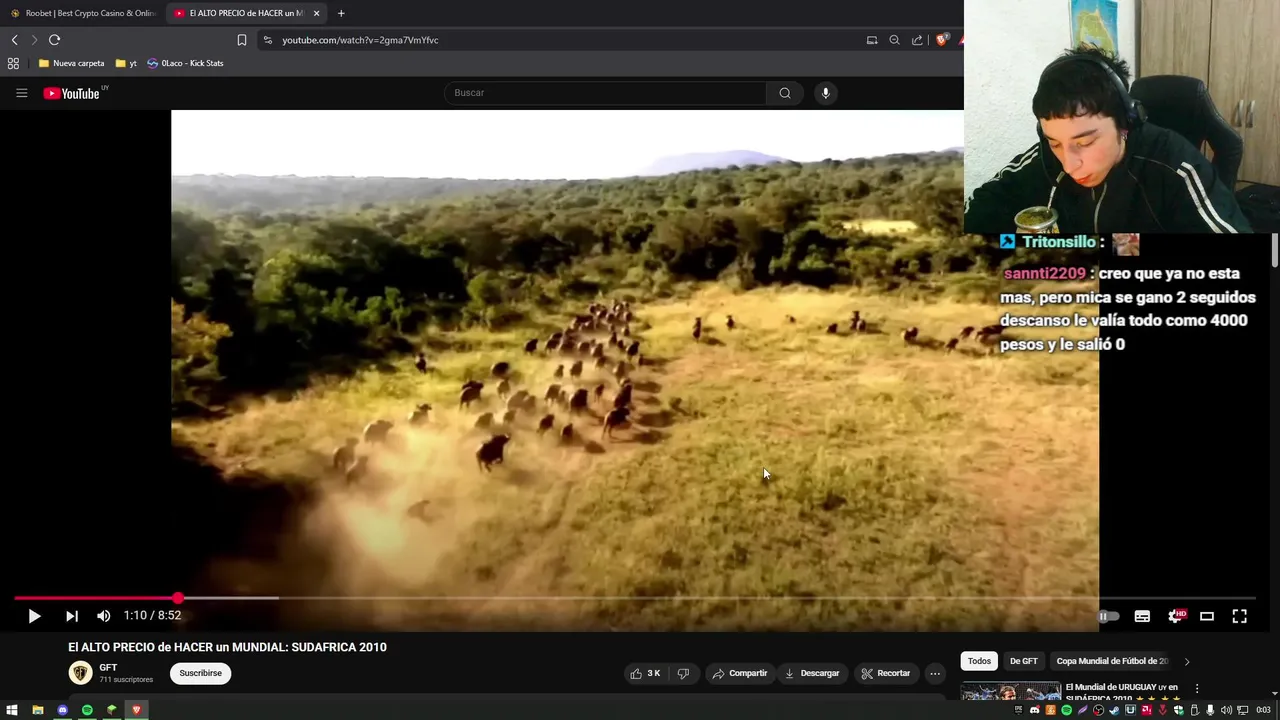Open El Mundial de URUGUAY suggested thumbnail
Viewport: 1280px width, 720px height.
pyautogui.click(x=1011, y=691)
